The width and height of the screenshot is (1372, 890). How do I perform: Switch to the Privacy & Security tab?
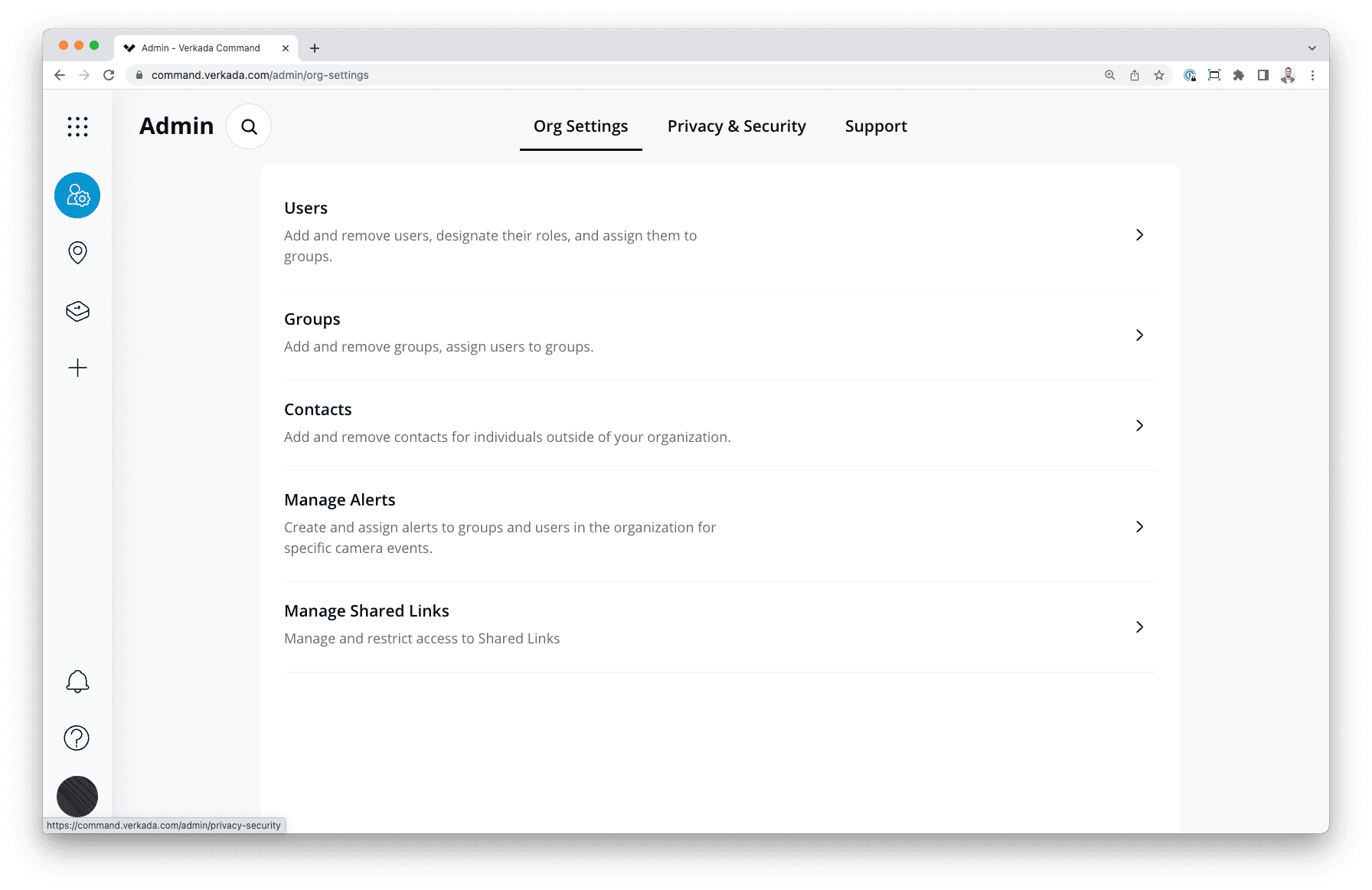(x=737, y=126)
